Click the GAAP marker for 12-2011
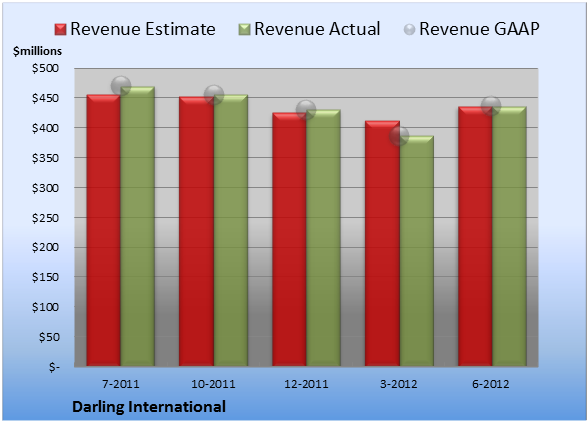 [306, 110]
